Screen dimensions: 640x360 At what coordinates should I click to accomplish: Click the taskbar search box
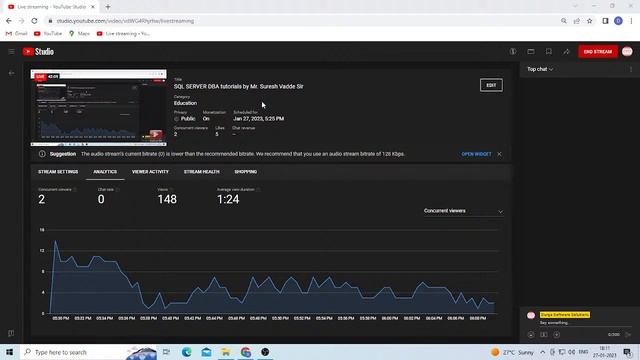[88, 352]
